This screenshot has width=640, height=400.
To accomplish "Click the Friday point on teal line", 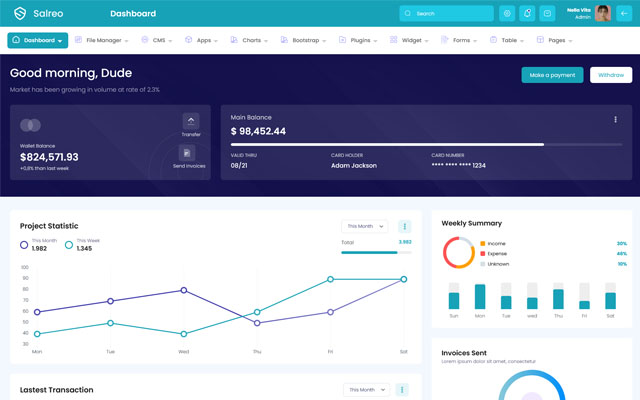I will [x=330, y=279].
